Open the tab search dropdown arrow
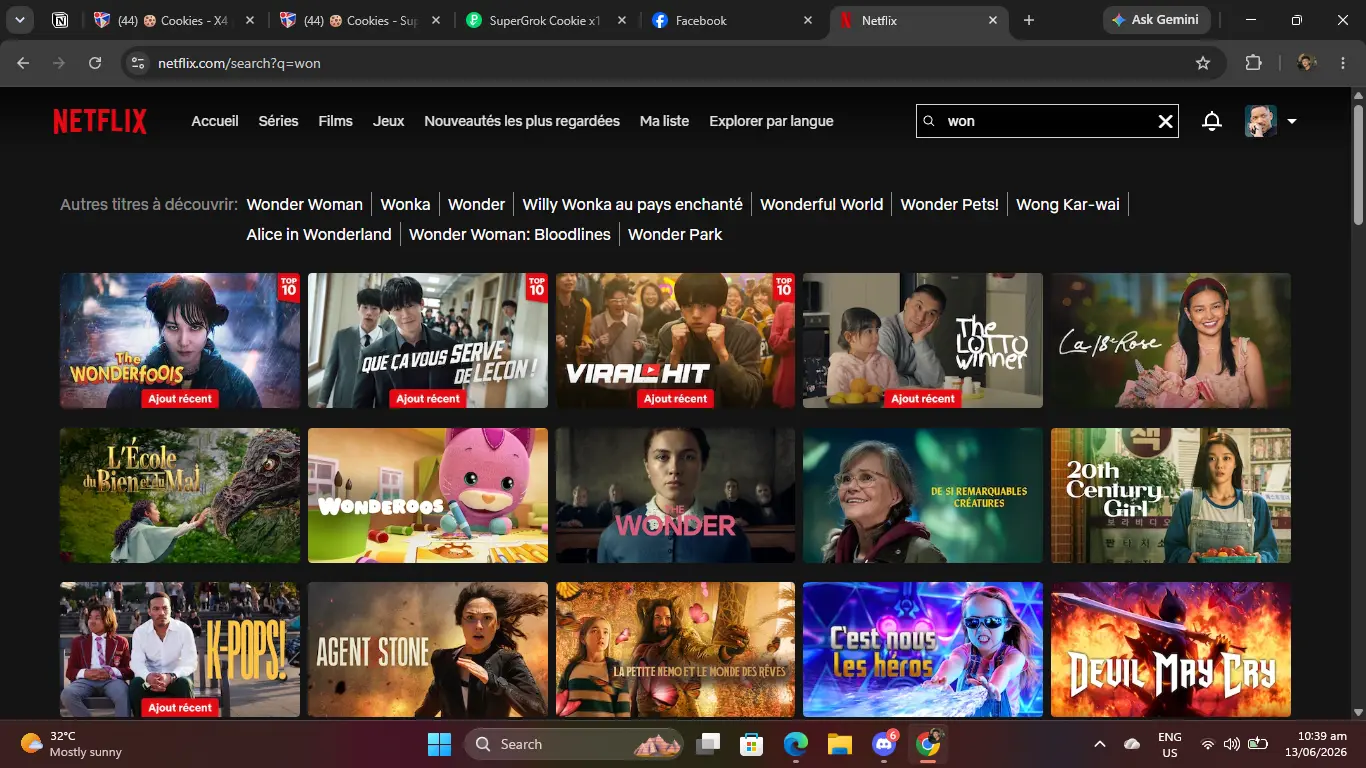 pyautogui.click(x=19, y=20)
